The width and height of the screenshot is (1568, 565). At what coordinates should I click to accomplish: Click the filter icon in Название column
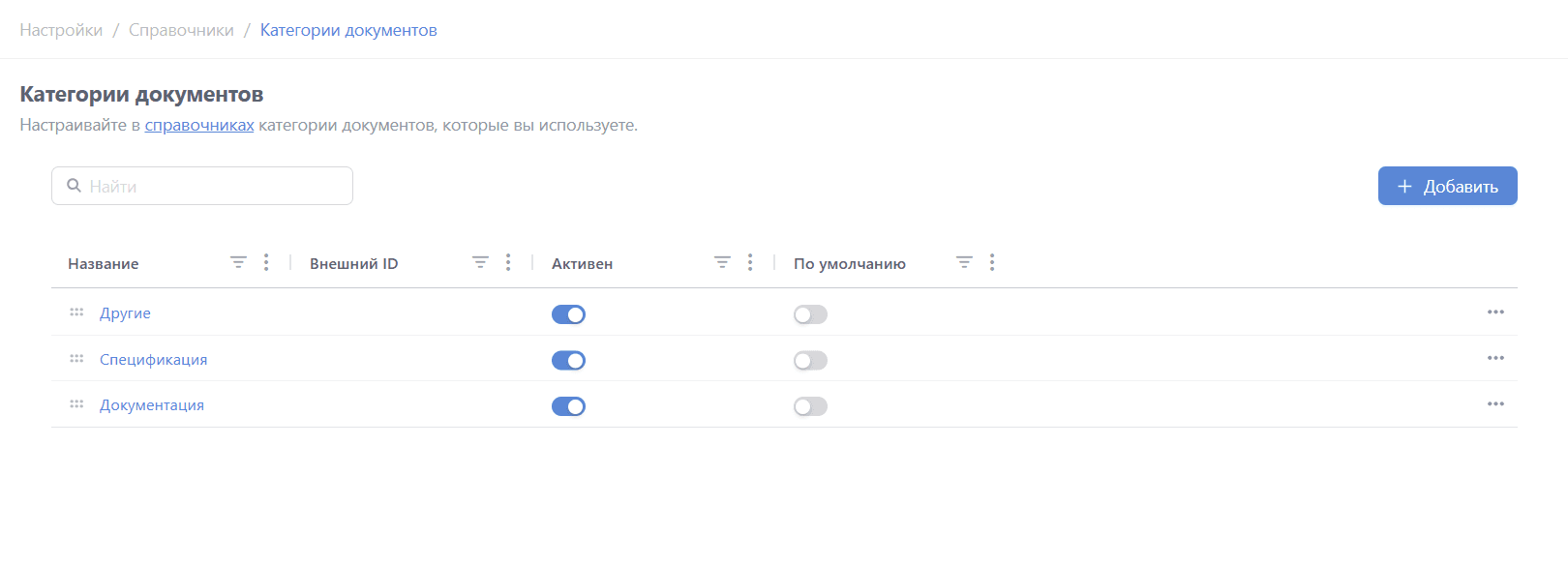[x=238, y=262]
